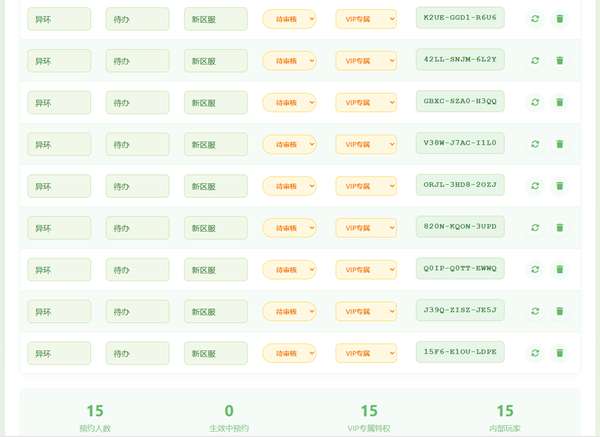Regenerate the code in the J39Q row
600x437 pixels.
pyautogui.click(x=535, y=311)
